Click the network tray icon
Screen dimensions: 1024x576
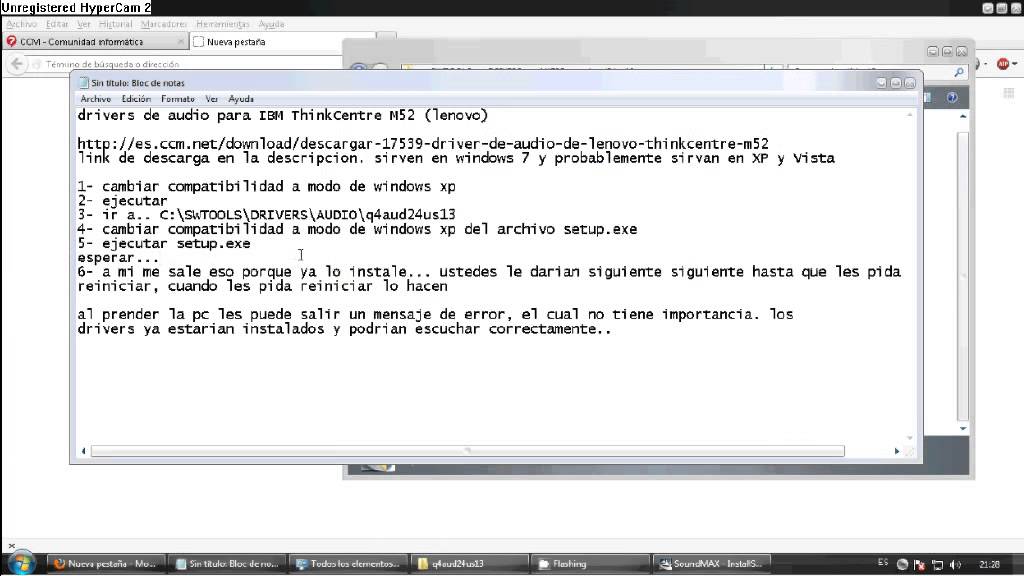[x=937, y=564]
